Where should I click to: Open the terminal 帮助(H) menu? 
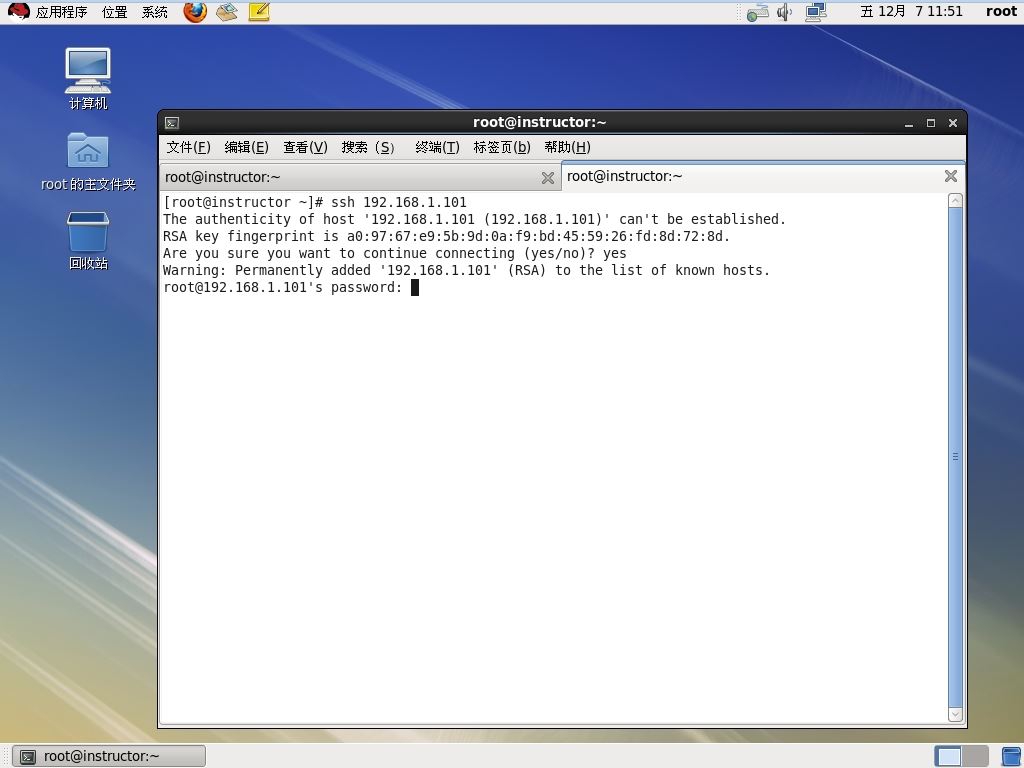(x=568, y=148)
